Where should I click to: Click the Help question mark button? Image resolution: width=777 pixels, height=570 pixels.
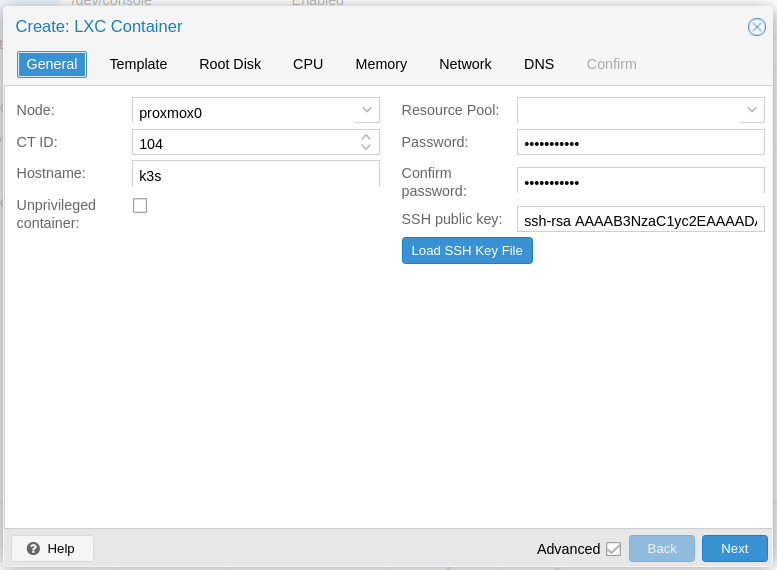(x=52, y=548)
